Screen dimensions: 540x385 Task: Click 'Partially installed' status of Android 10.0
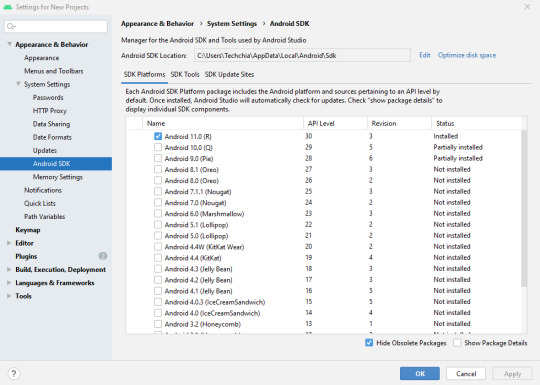click(x=458, y=147)
